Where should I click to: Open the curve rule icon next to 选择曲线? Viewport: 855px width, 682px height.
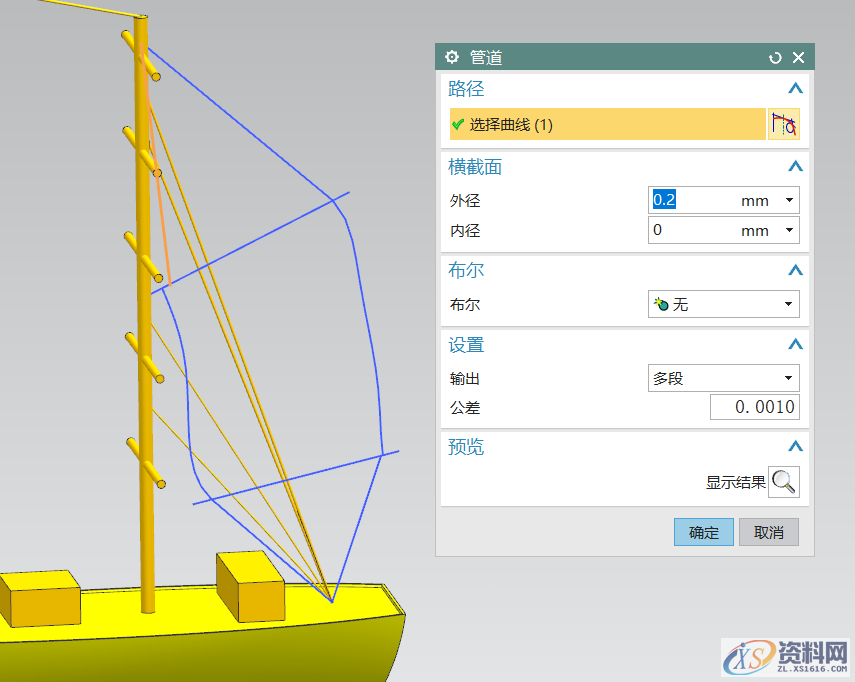click(785, 123)
